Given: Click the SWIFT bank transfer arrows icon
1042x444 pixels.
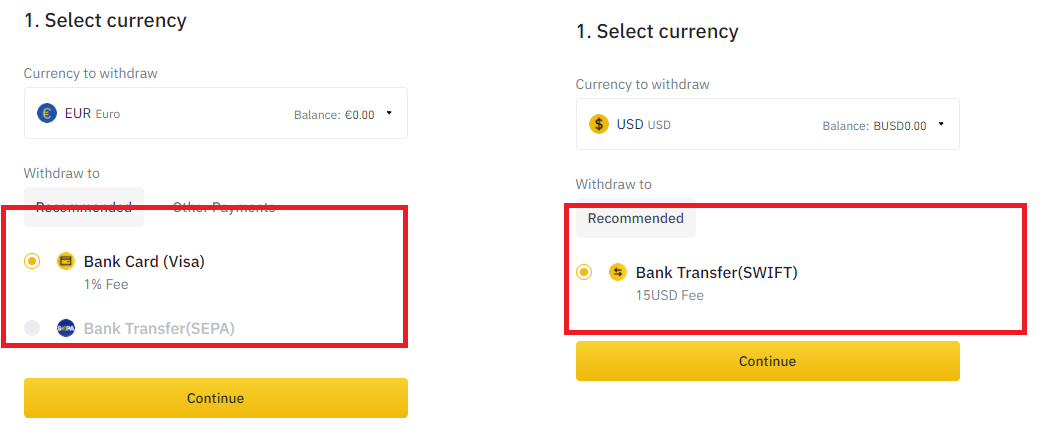Looking at the screenshot, I should click(618, 272).
